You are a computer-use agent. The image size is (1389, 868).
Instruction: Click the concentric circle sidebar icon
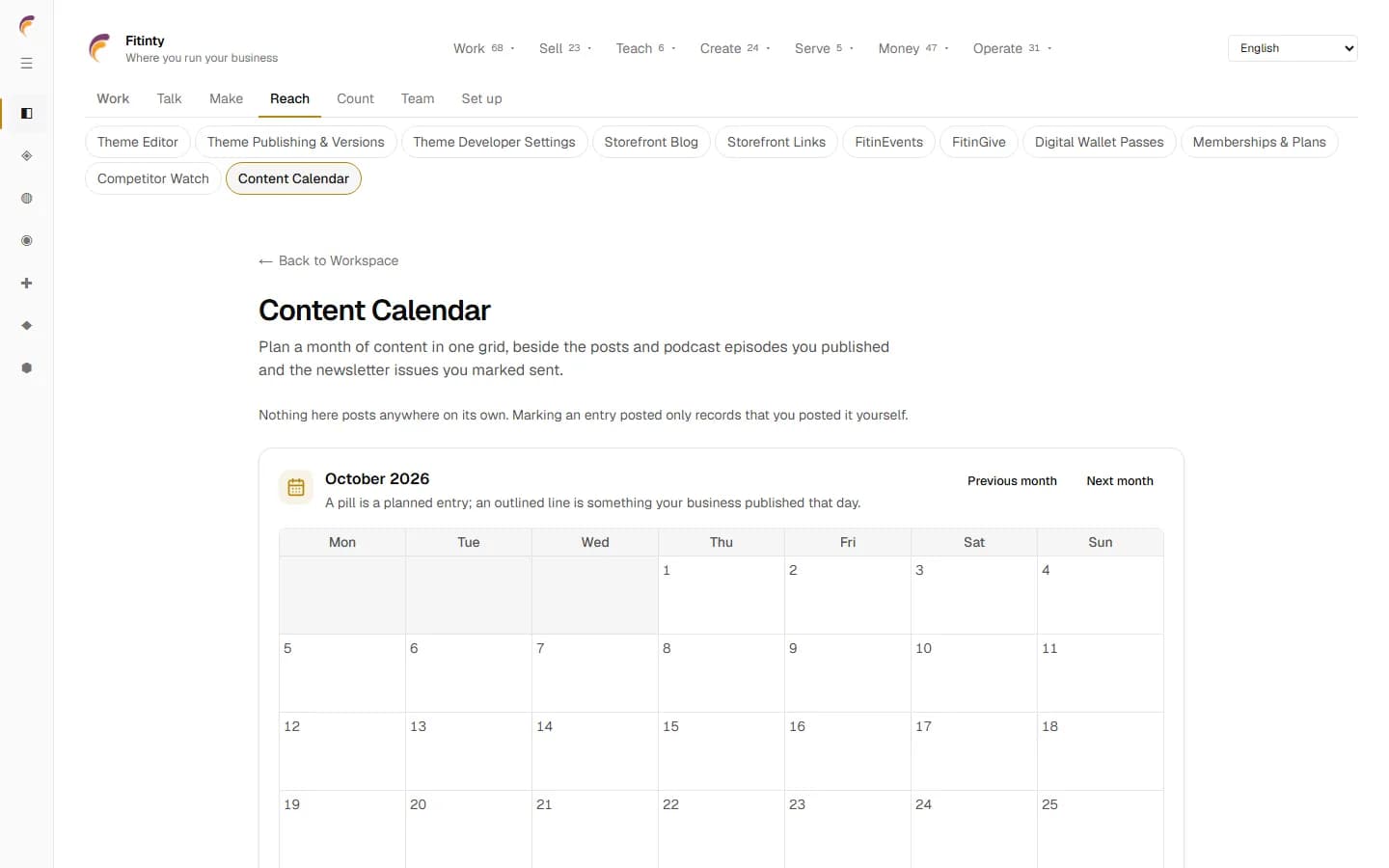pyautogui.click(x=27, y=241)
